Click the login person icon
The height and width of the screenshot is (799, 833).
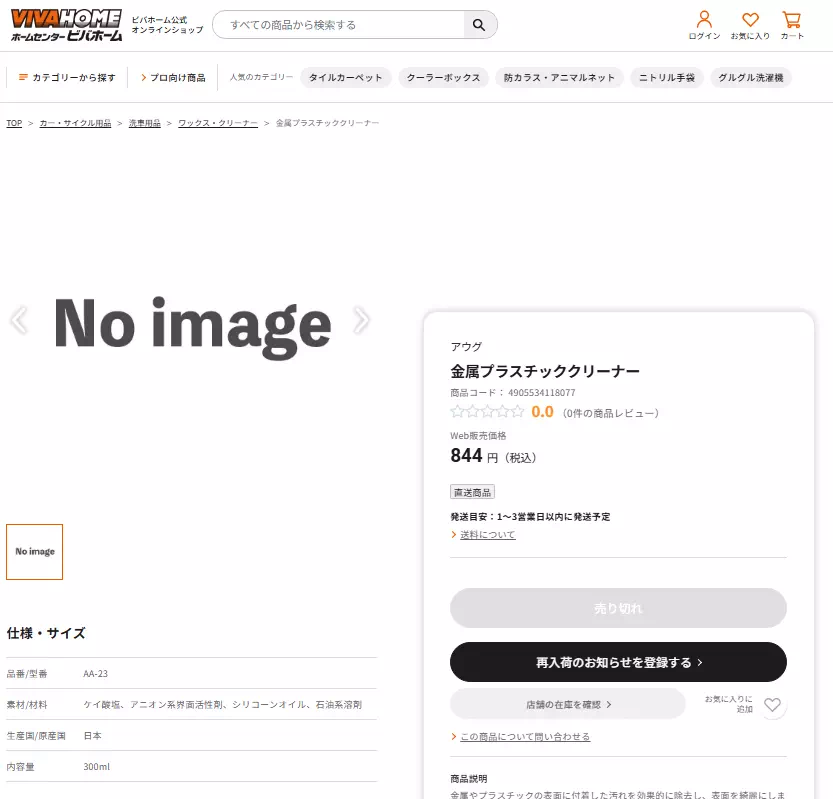click(704, 20)
